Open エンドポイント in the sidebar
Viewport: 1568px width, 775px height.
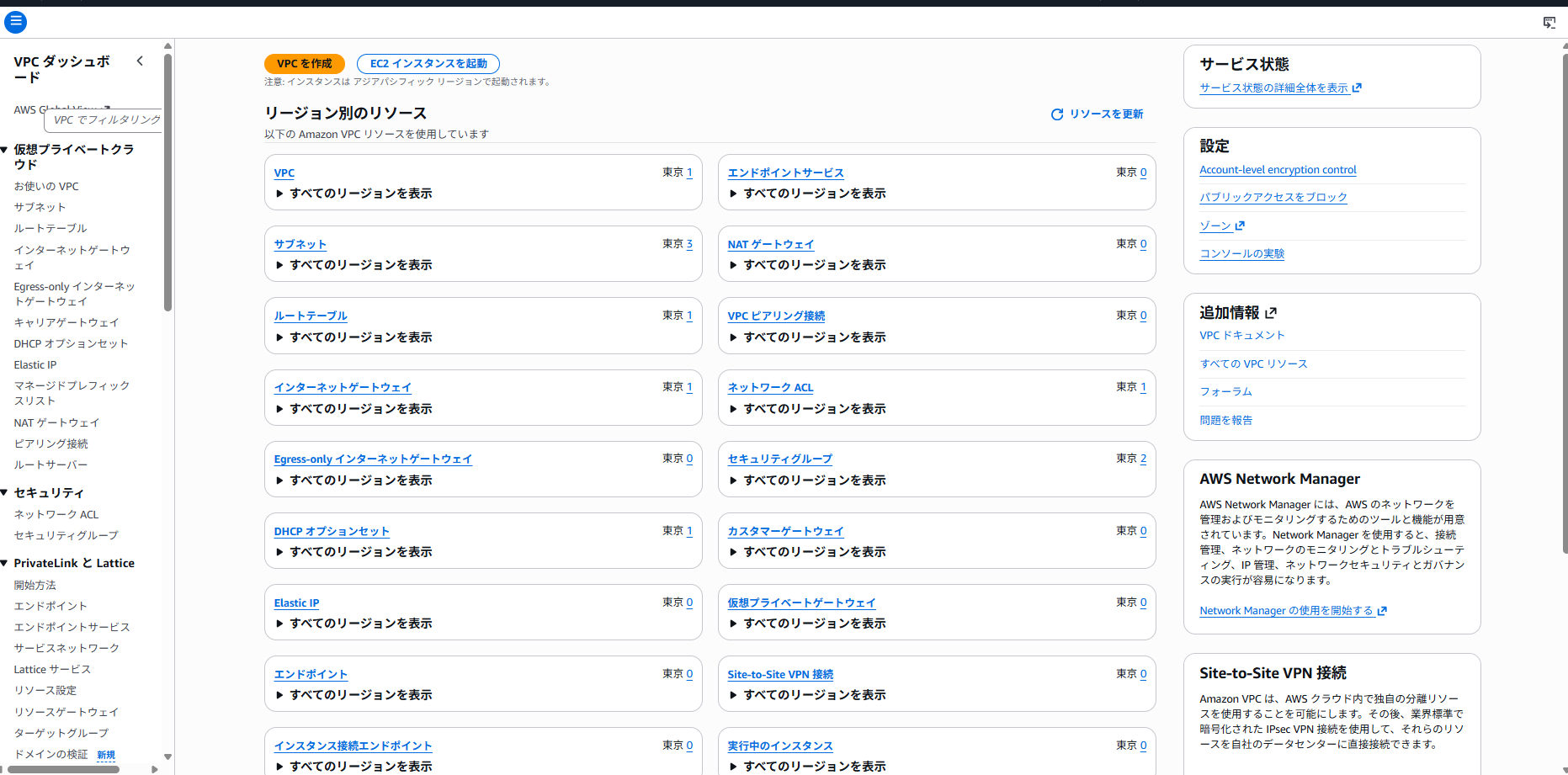50,606
